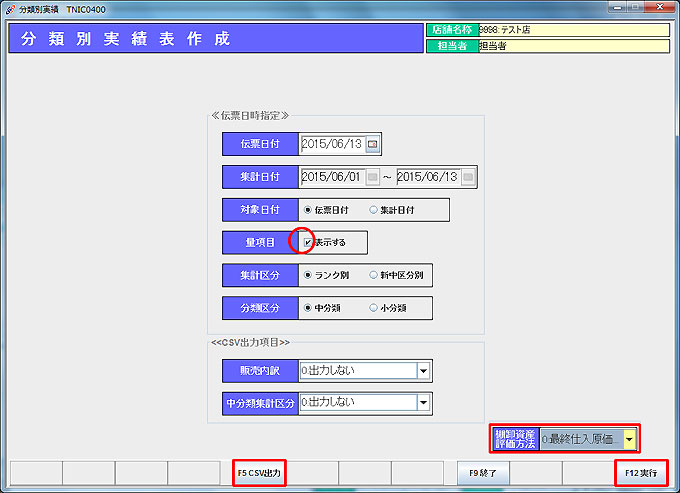The height and width of the screenshot is (493, 680).
Task: Close the 分類別実績 window
Action: click(660, 7)
